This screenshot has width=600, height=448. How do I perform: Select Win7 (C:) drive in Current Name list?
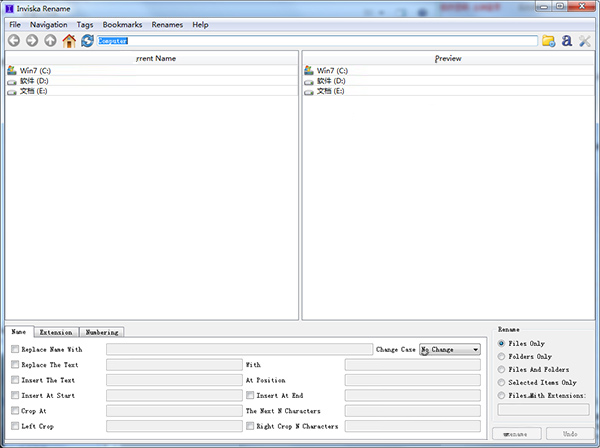pyautogui.click(x=34, y=71)
